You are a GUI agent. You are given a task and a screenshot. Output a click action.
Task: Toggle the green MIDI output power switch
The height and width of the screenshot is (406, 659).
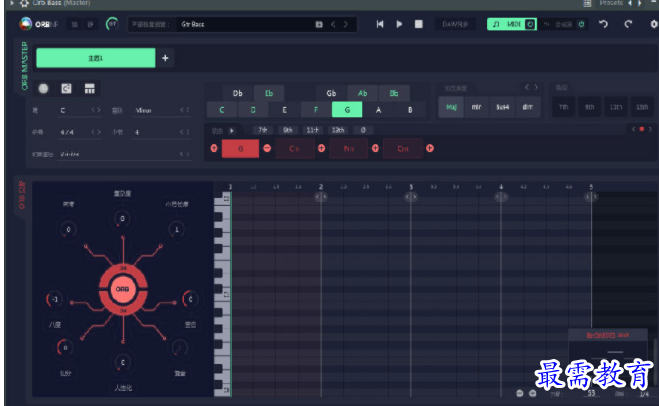530,24
